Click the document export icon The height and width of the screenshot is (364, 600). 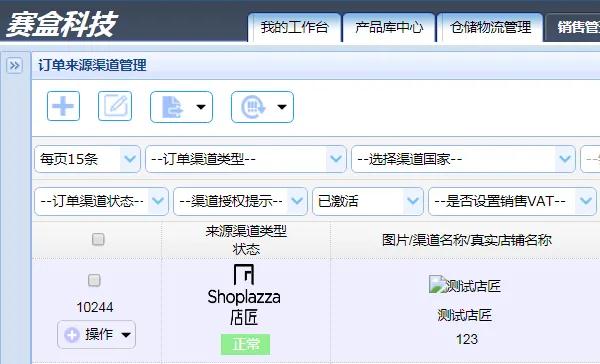(172, 107)
